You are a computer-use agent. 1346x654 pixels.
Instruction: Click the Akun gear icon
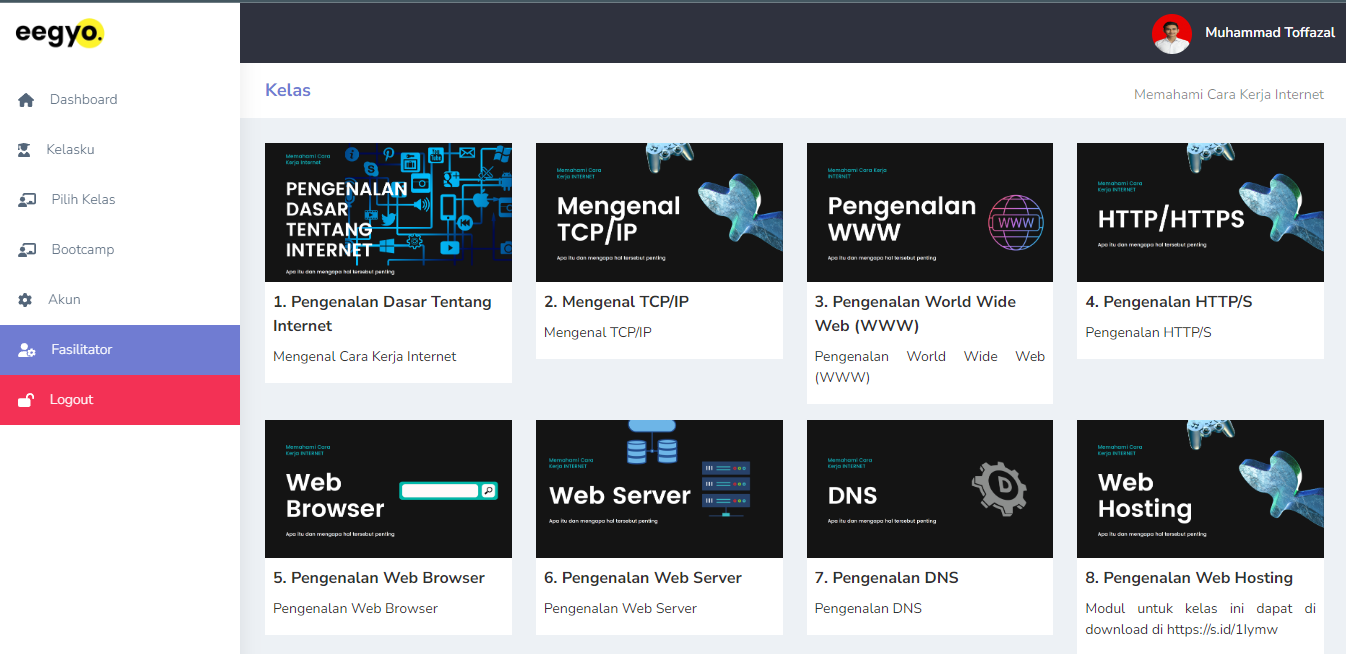(26, 300)
